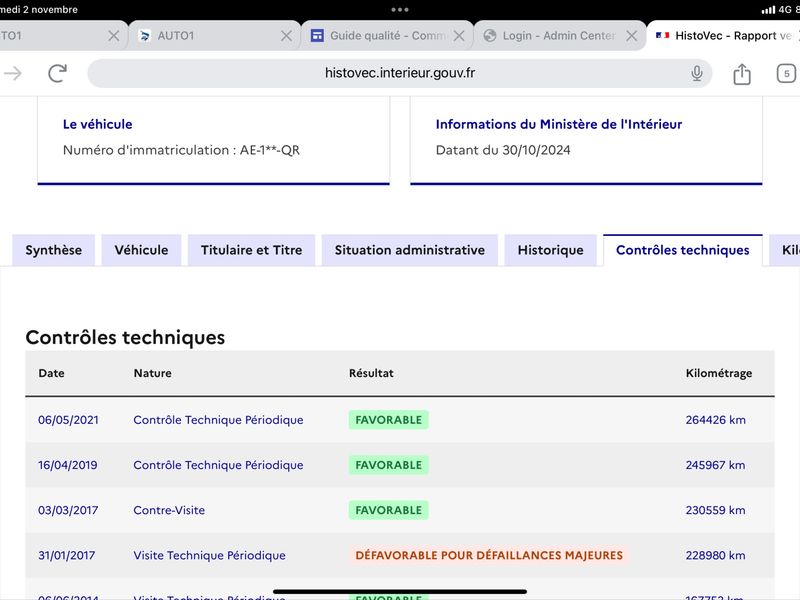Click Contrôle Technique Périodique on 06/05/2021 row

[218, 420]
